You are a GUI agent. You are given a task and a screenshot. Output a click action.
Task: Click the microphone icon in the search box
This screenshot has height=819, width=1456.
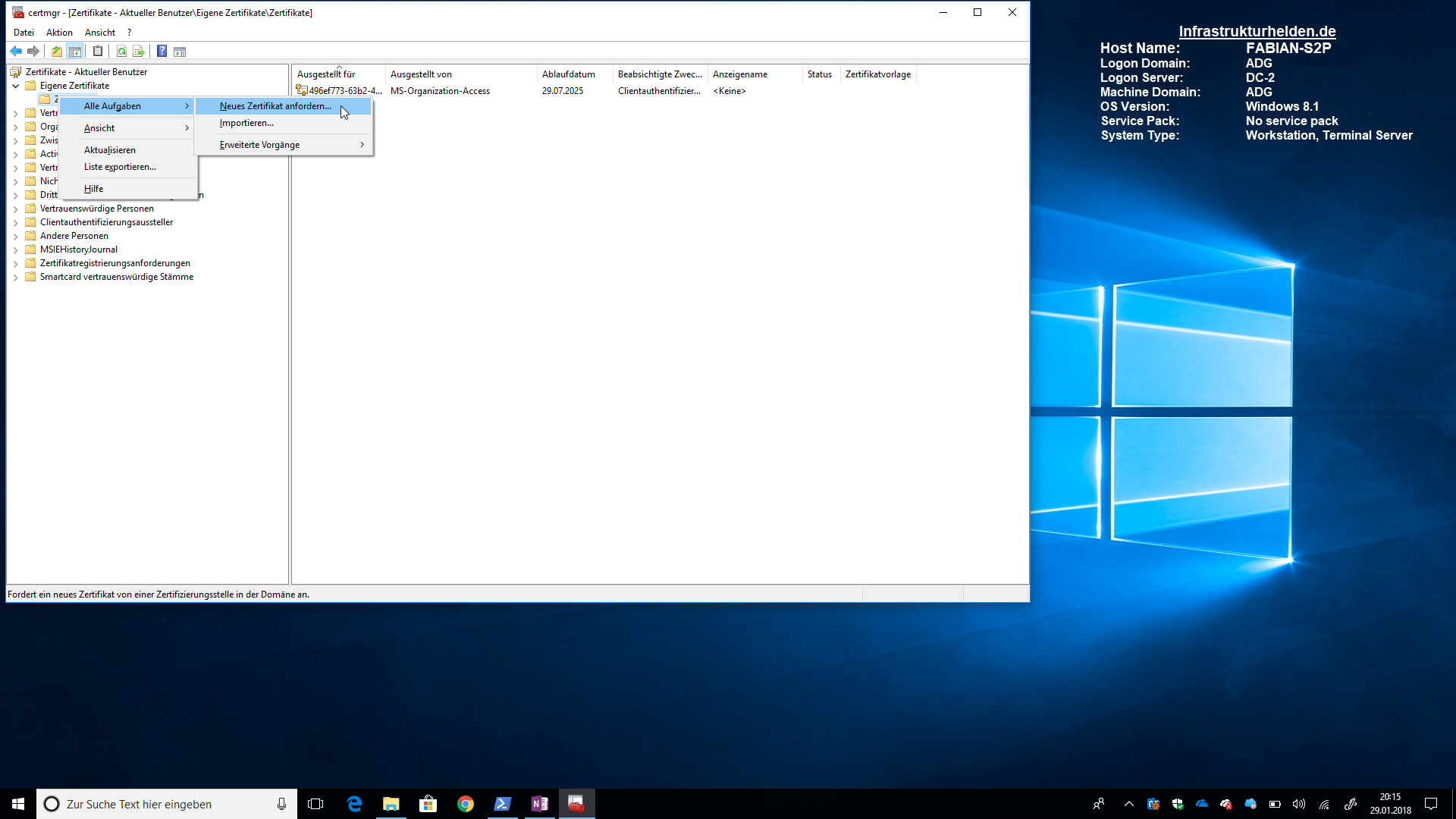(281, 804)
